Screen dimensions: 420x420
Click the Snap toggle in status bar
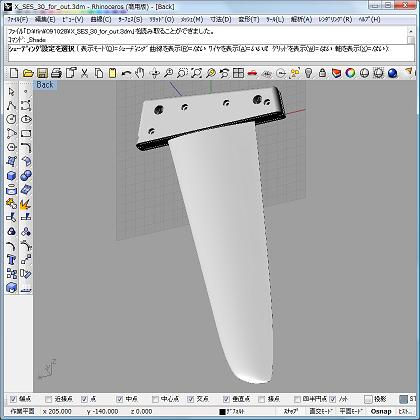coord(291,412)
